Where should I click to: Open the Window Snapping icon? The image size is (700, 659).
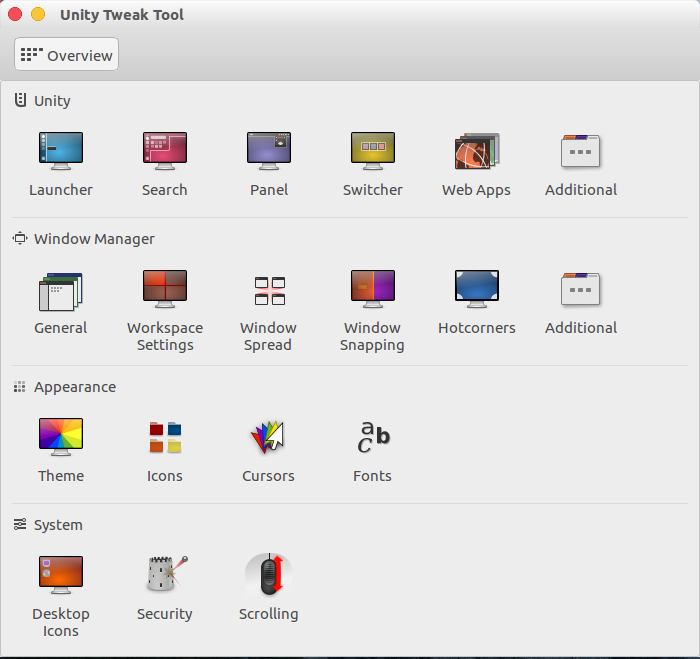tap(373, 289)
